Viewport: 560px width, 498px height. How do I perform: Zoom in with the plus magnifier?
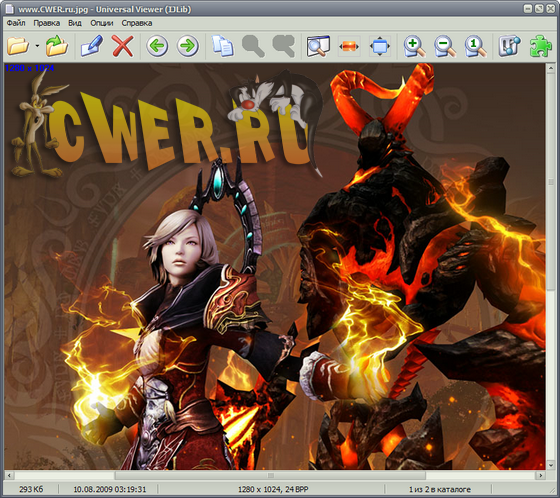(414, 46)
